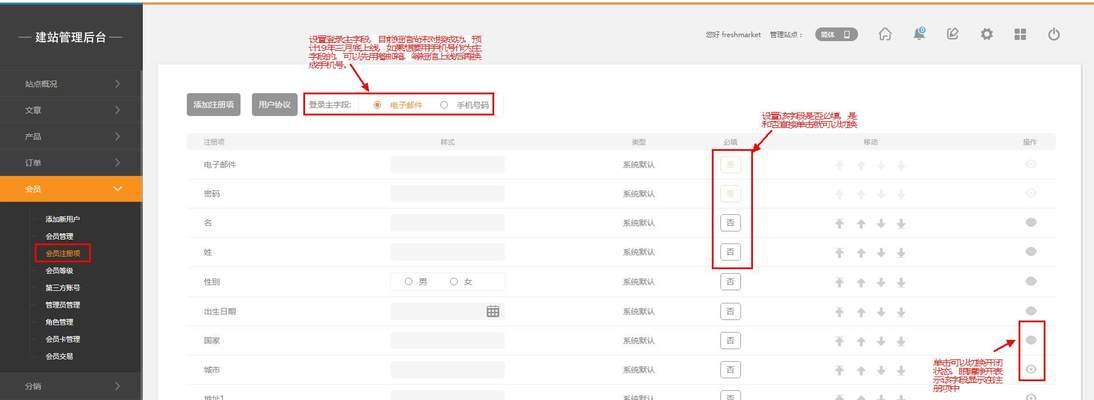
Task: Toggle visibility eye for the 国家 row
Action: tap(1031, 340)
